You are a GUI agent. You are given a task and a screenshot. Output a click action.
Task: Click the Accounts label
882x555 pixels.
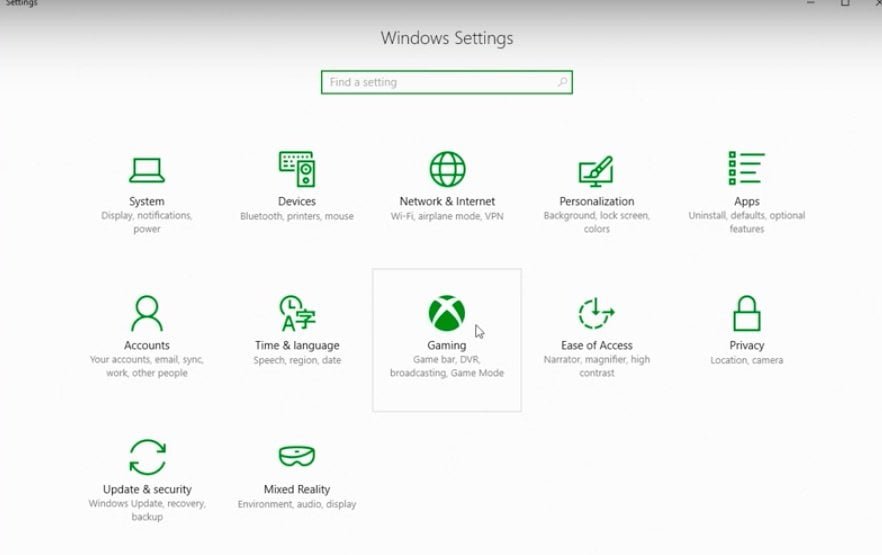147,345
